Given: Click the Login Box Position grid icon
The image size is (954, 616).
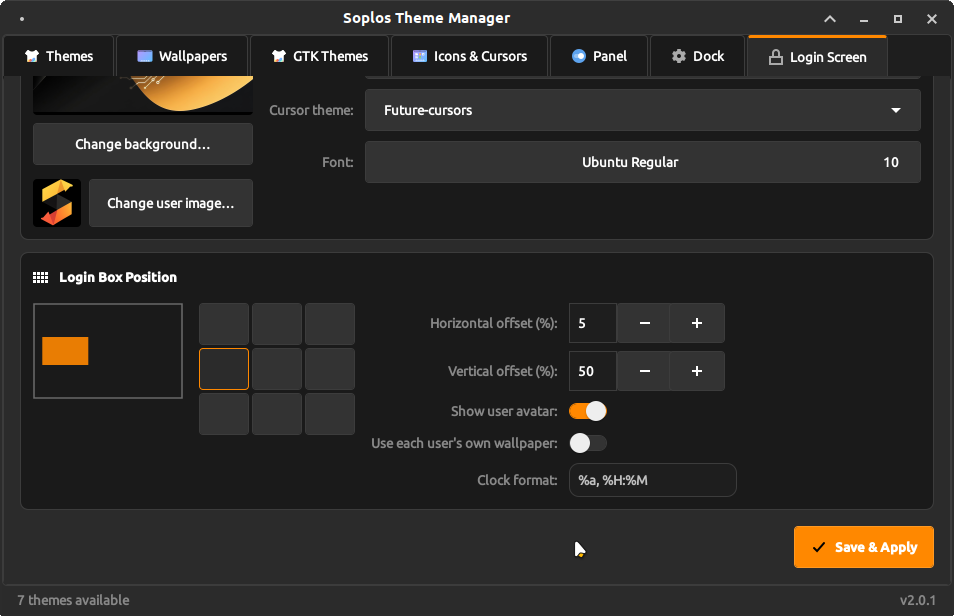Looking at the screenshot, I should (41, 278).
